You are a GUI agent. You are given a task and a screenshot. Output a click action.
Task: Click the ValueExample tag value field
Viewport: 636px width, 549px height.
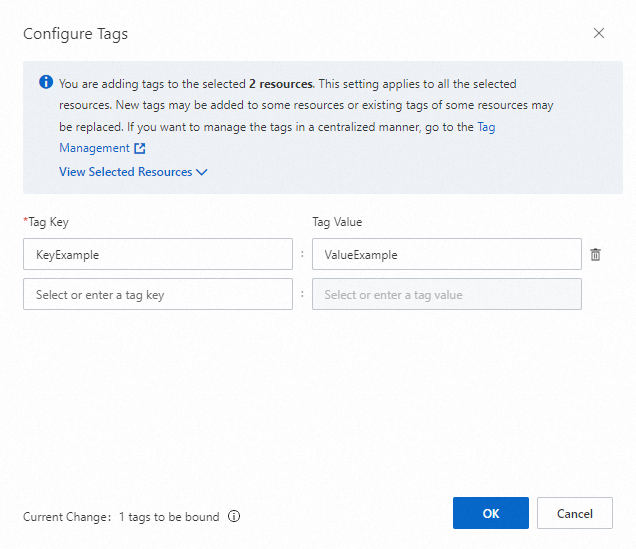pyautogui.click(x=446, y=254)
